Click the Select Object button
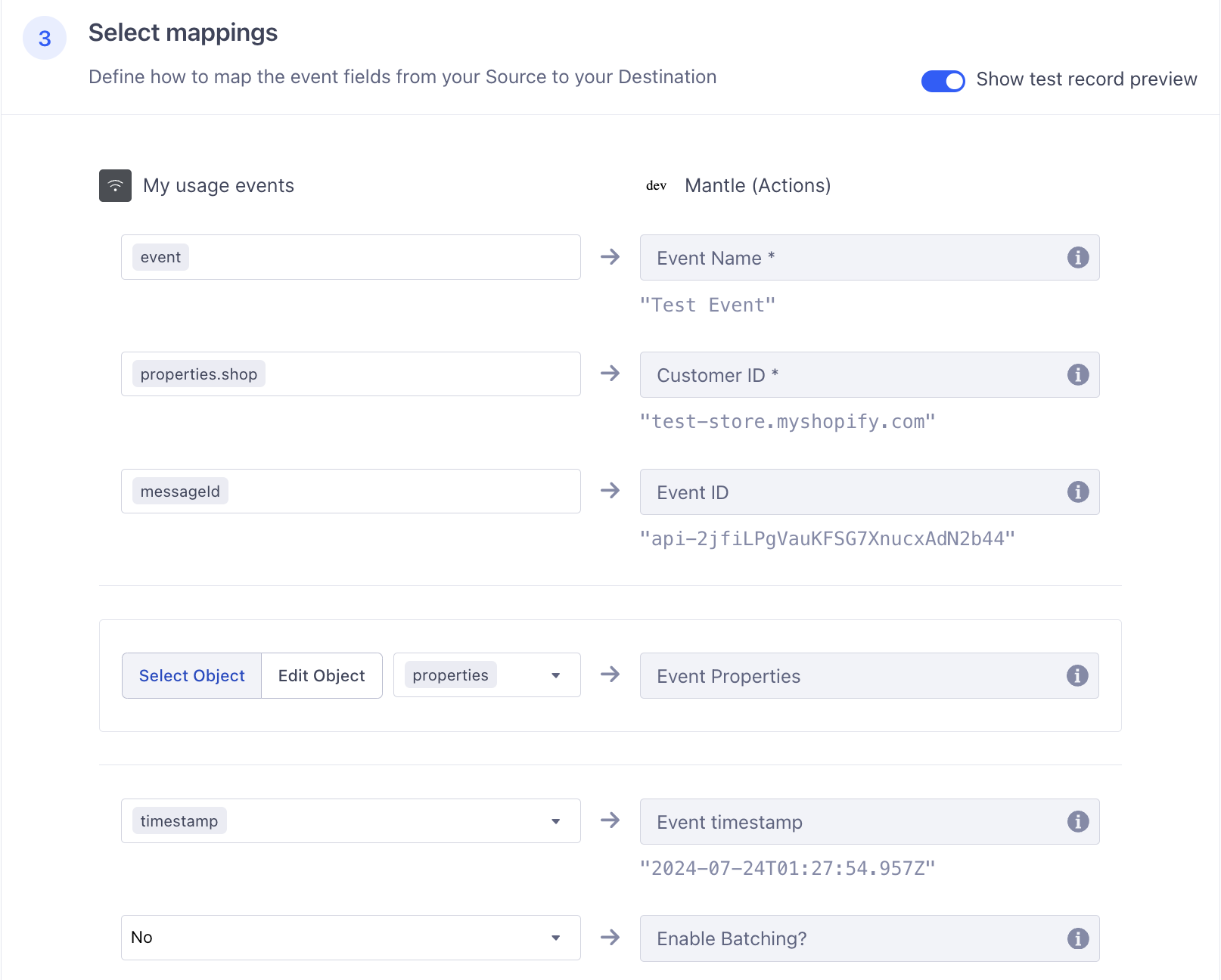Viewport: 1221px width, 980px height. pos(191,675)
